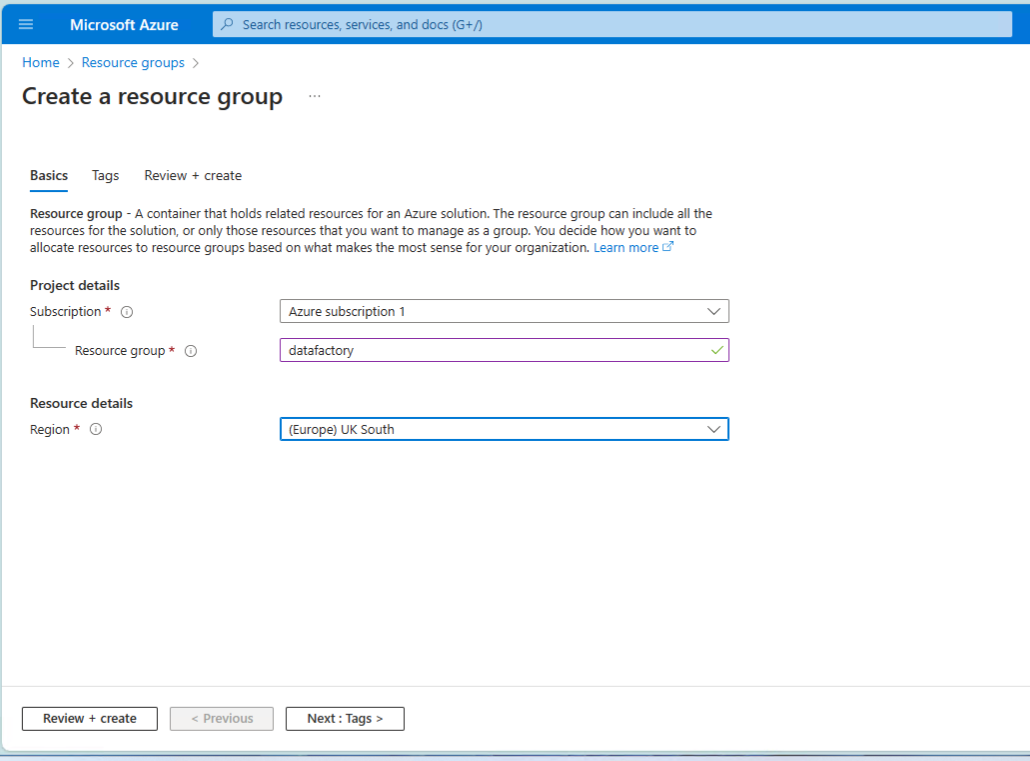Click the search magnifier icon
The image size is (1030, 761).
(227, 24)
